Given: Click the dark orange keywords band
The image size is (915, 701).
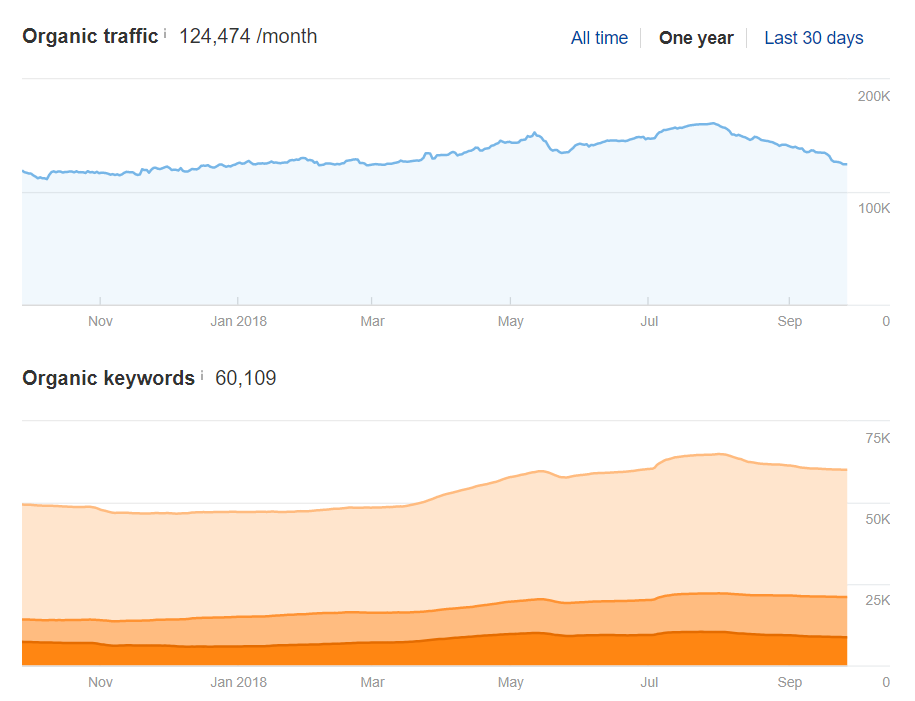Looking at the screenshot, I should 434,654.
